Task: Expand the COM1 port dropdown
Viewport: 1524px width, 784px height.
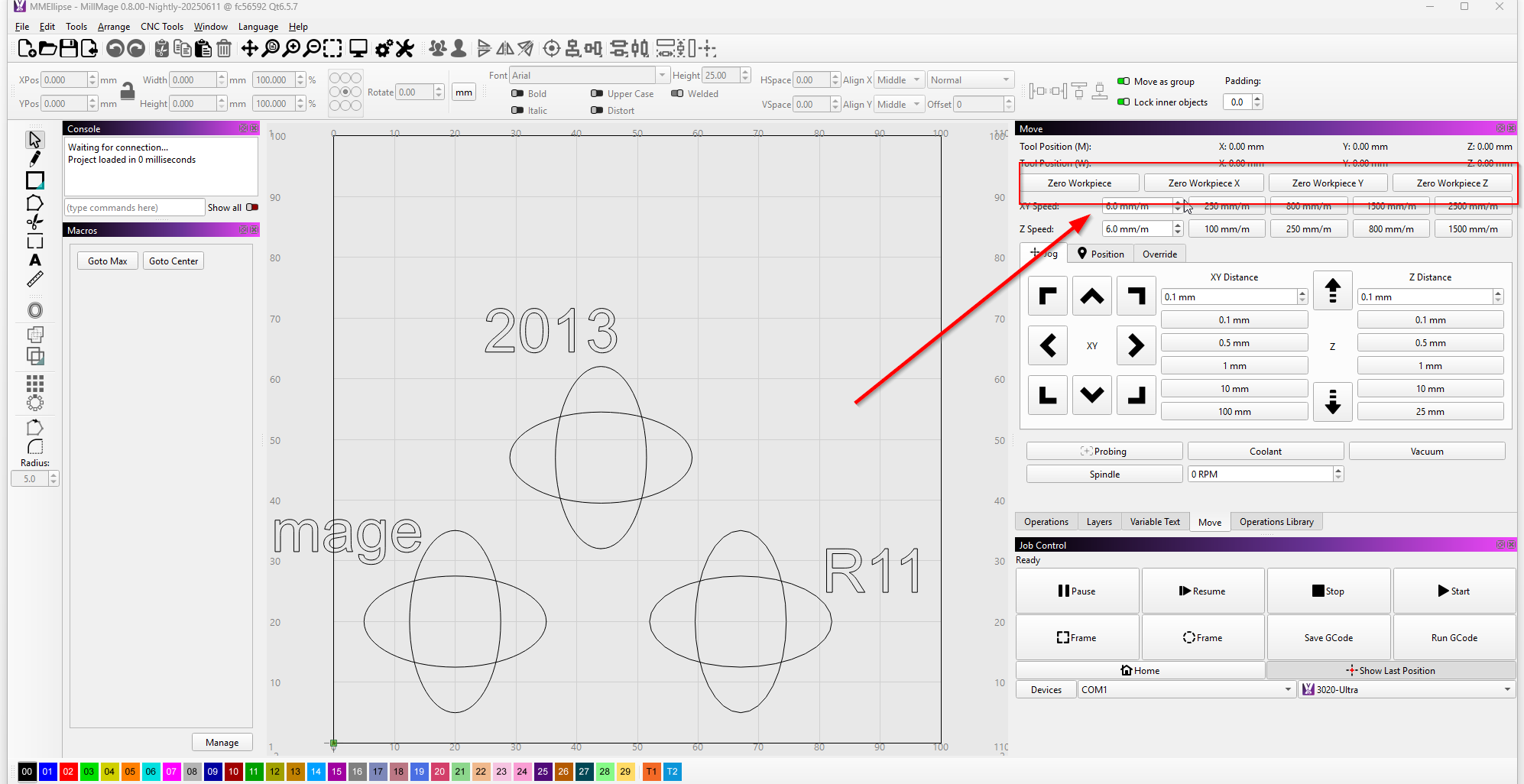Action: click(x=1185, y=689)
